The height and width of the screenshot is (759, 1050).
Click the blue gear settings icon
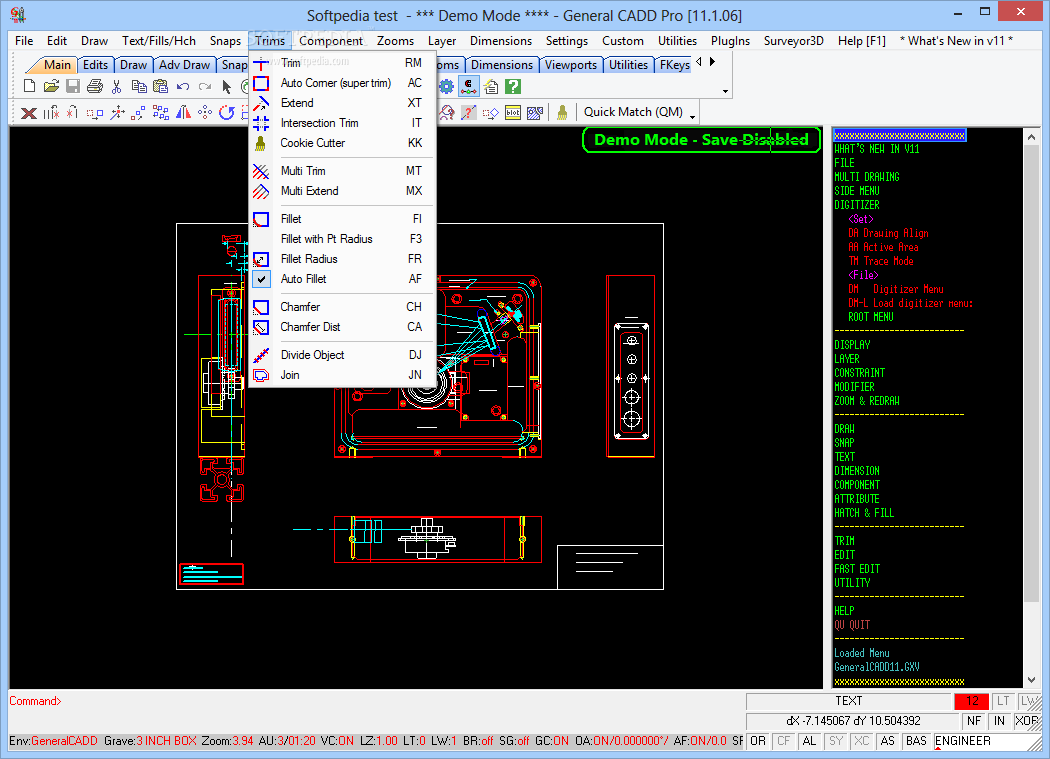446,86
